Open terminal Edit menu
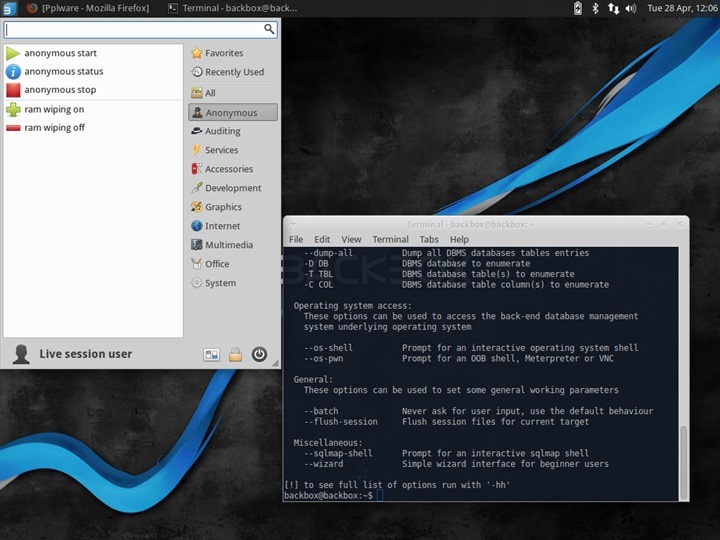Viewport: 720px width, 540px height. point(322,239)
